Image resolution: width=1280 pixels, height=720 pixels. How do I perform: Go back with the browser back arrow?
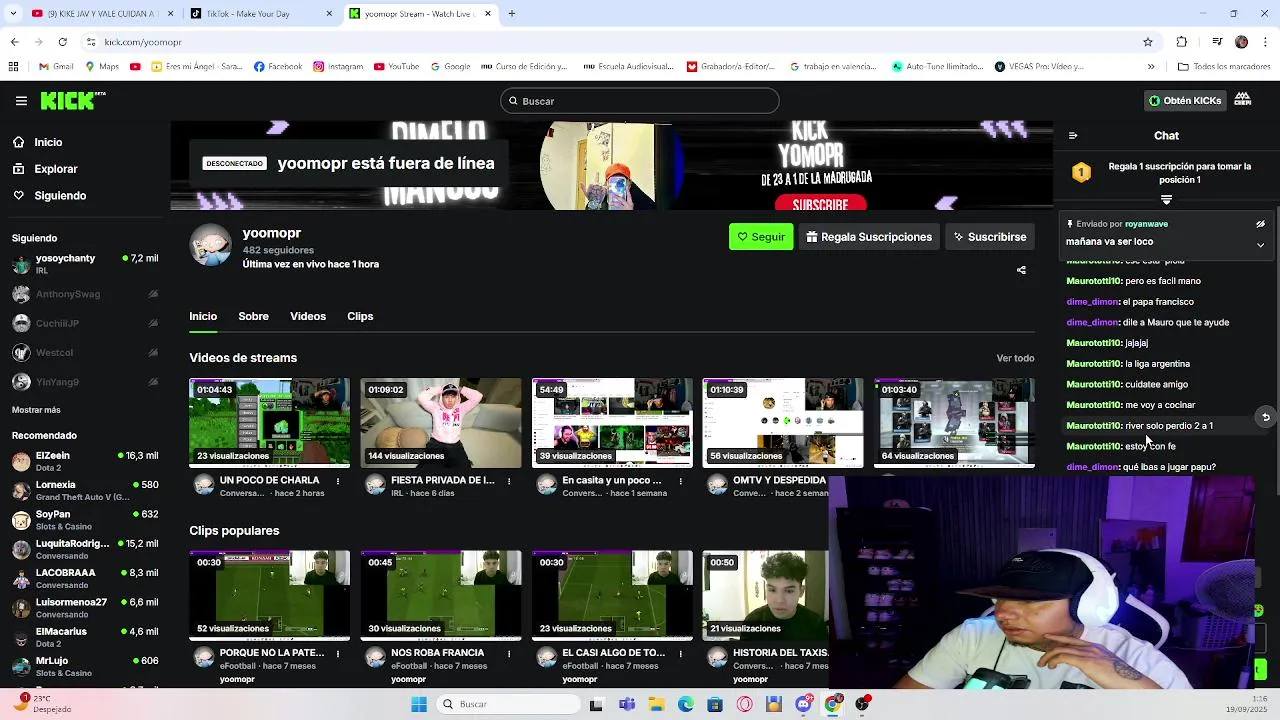point(14,42)
